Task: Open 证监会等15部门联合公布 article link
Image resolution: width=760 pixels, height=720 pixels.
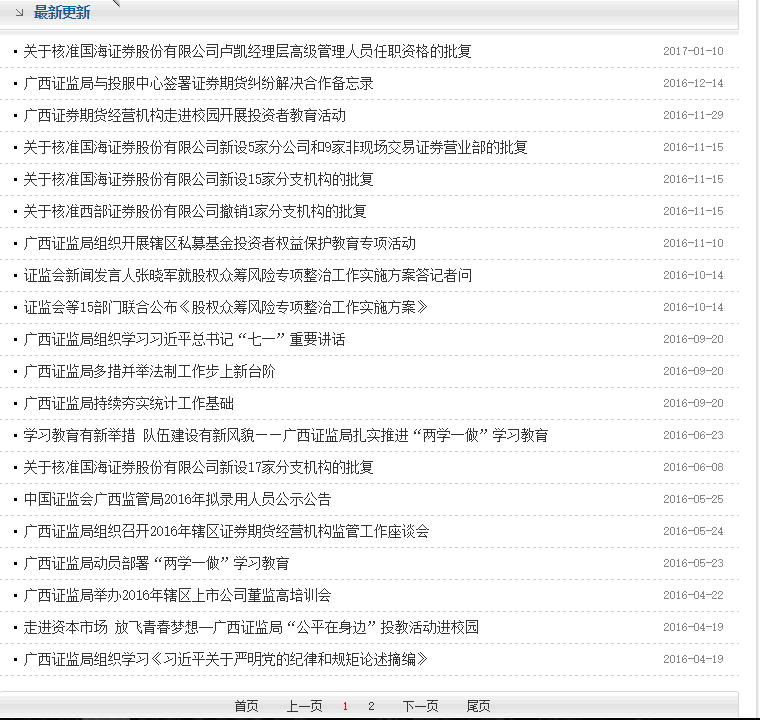Action: click(x=226, y=307)
